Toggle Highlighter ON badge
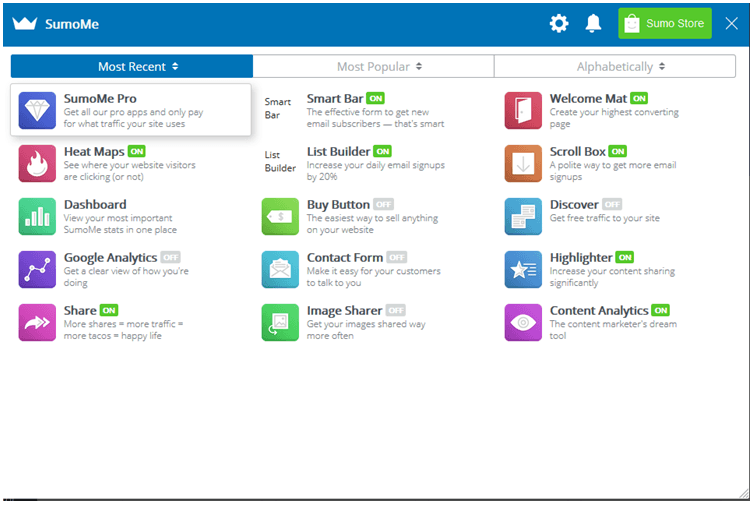 (625, 258)
